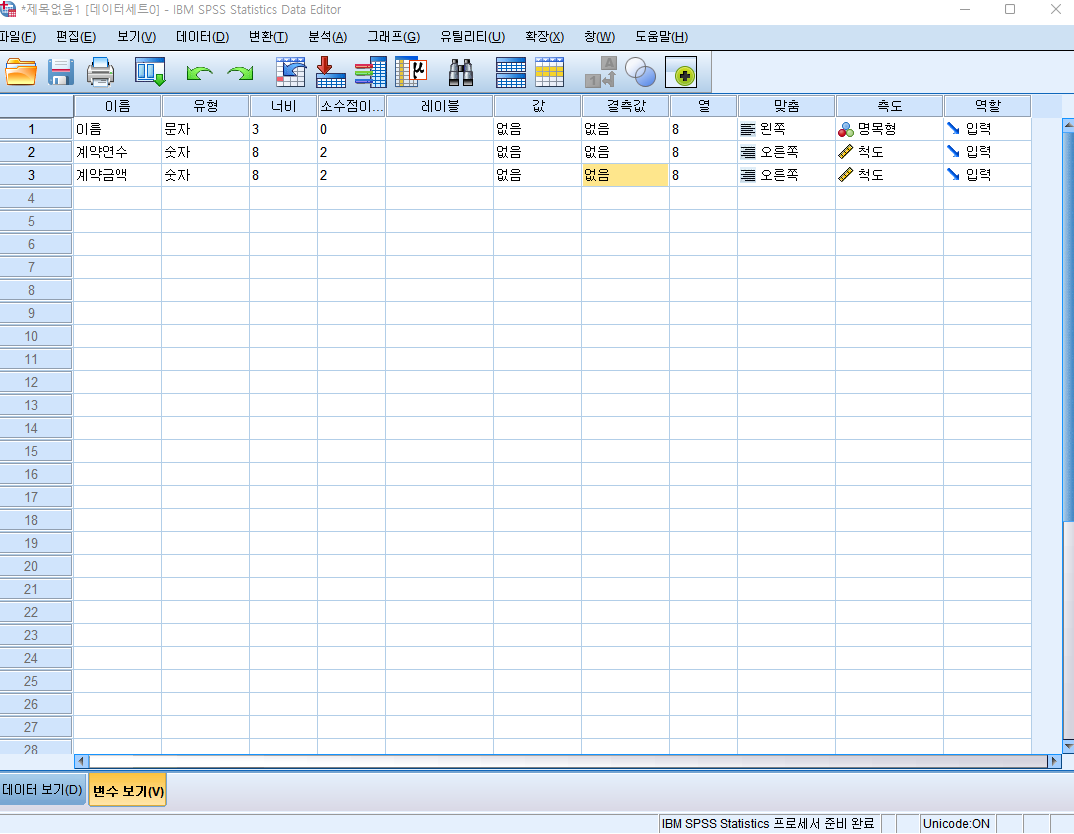Open the 데이터(D) menu

click(x=202, y=37)
